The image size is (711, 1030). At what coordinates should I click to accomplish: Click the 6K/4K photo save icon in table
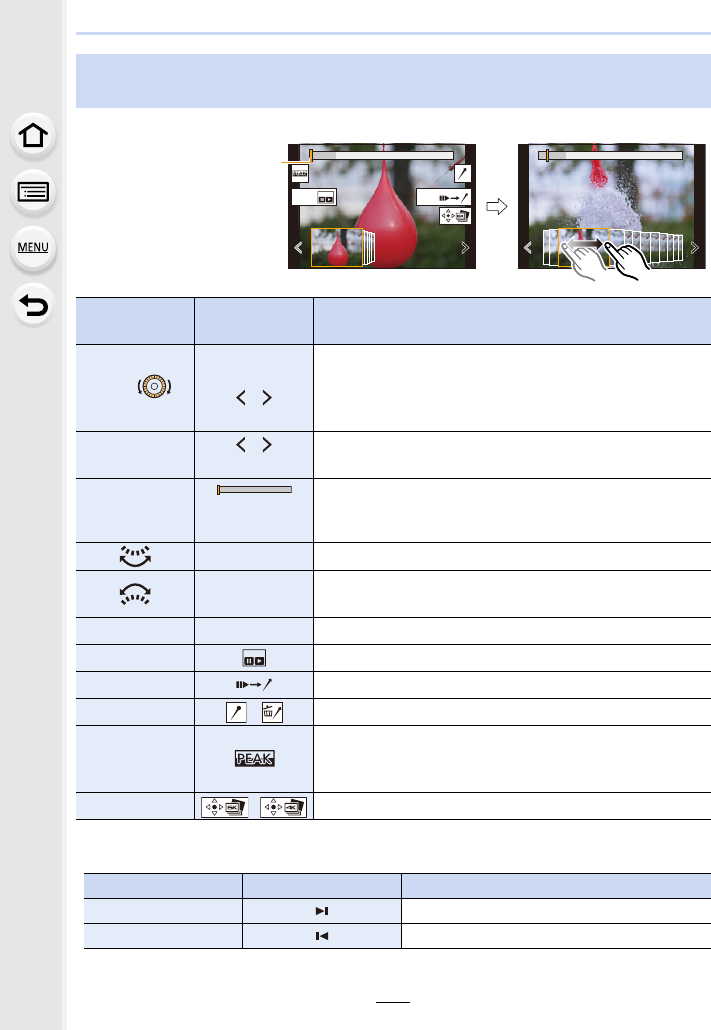[225, 807]
